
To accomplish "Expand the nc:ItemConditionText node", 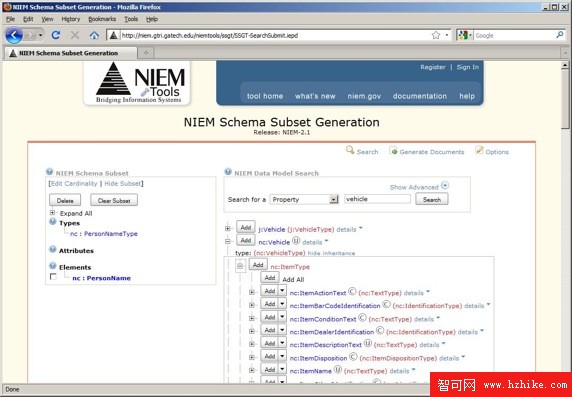I will 251,318.
